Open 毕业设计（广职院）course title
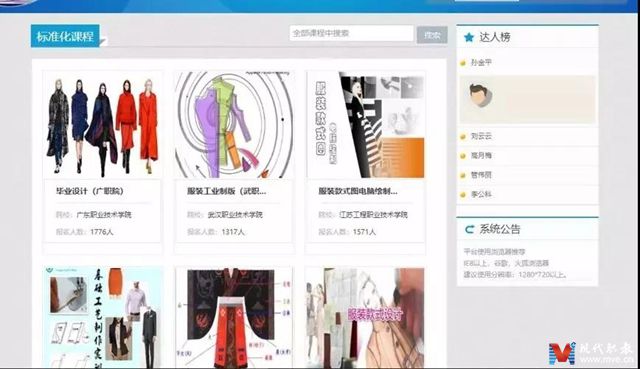The width and height of the screenshot is (640, 369). click(x=90, y=191)
